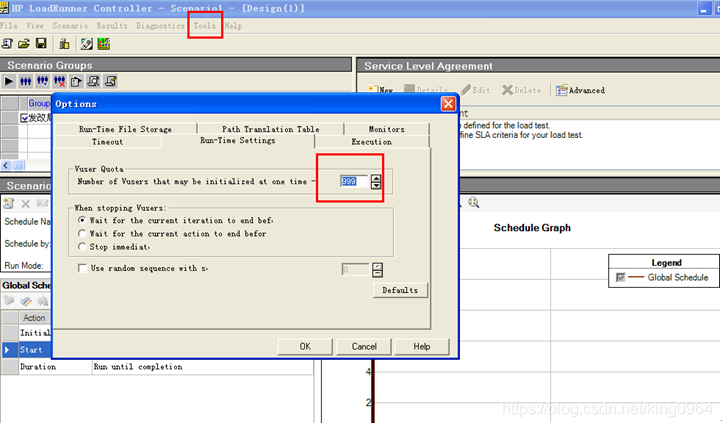The height and width of the screenshot is (427, 722).
Task: Click the Start Scenario play icon
Action: (x=8, y=82)
